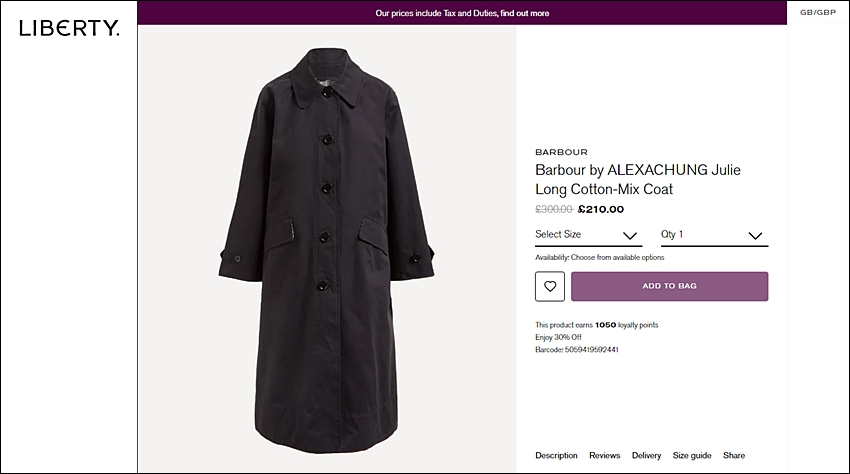Click the coat product image

[326, 249]
